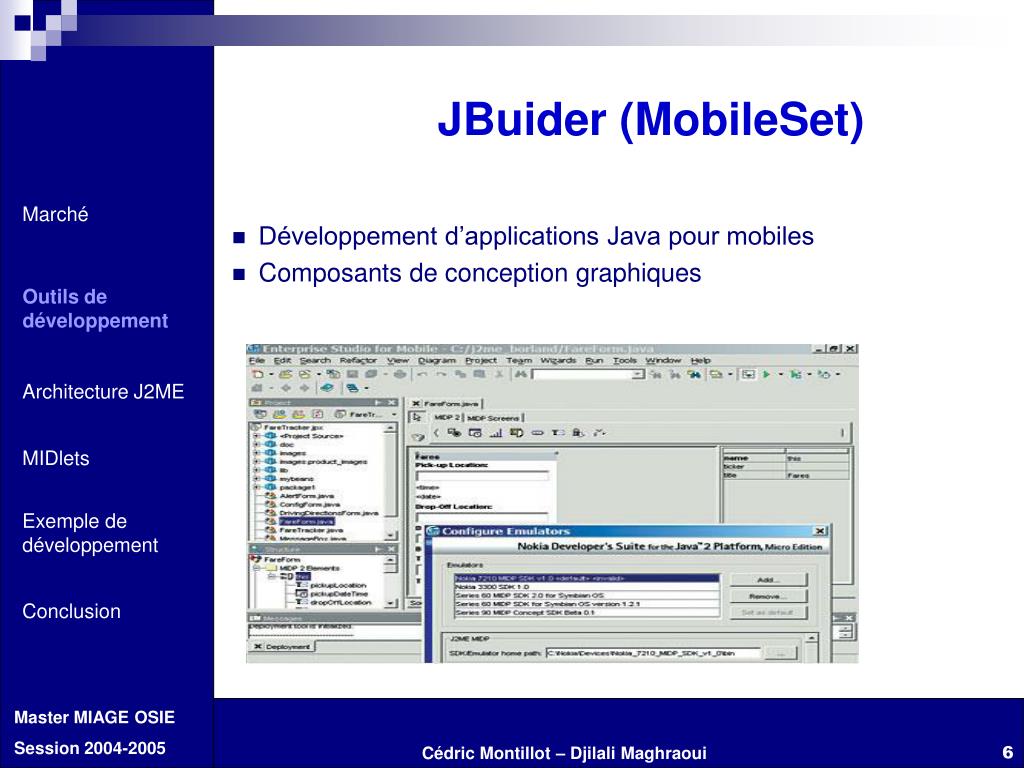The height and width of the screenshot is (768, 1024).
Task: Click the project tree scrollbar down arrow
Action: [391, 536]
